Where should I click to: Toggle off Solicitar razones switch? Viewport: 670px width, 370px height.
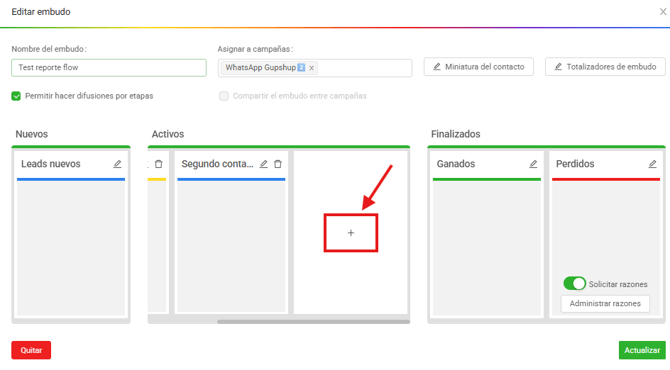[574, 284]
